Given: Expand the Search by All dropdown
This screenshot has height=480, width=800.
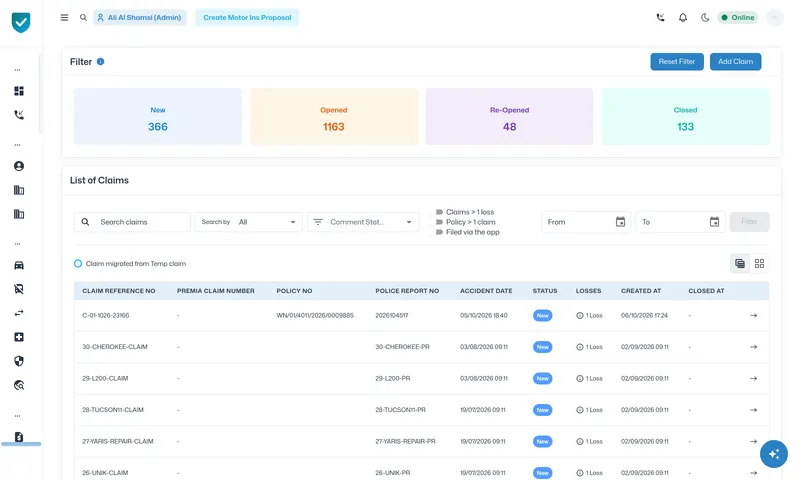Looking at the screenshot, I should (x=248, y=222).
